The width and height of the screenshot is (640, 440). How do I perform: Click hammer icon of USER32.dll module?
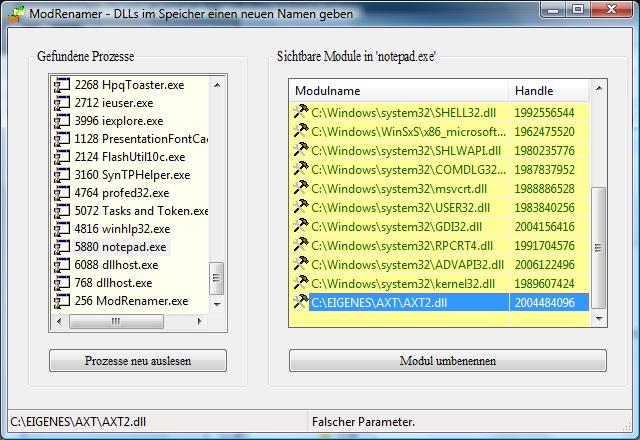[x=301, y=207]
